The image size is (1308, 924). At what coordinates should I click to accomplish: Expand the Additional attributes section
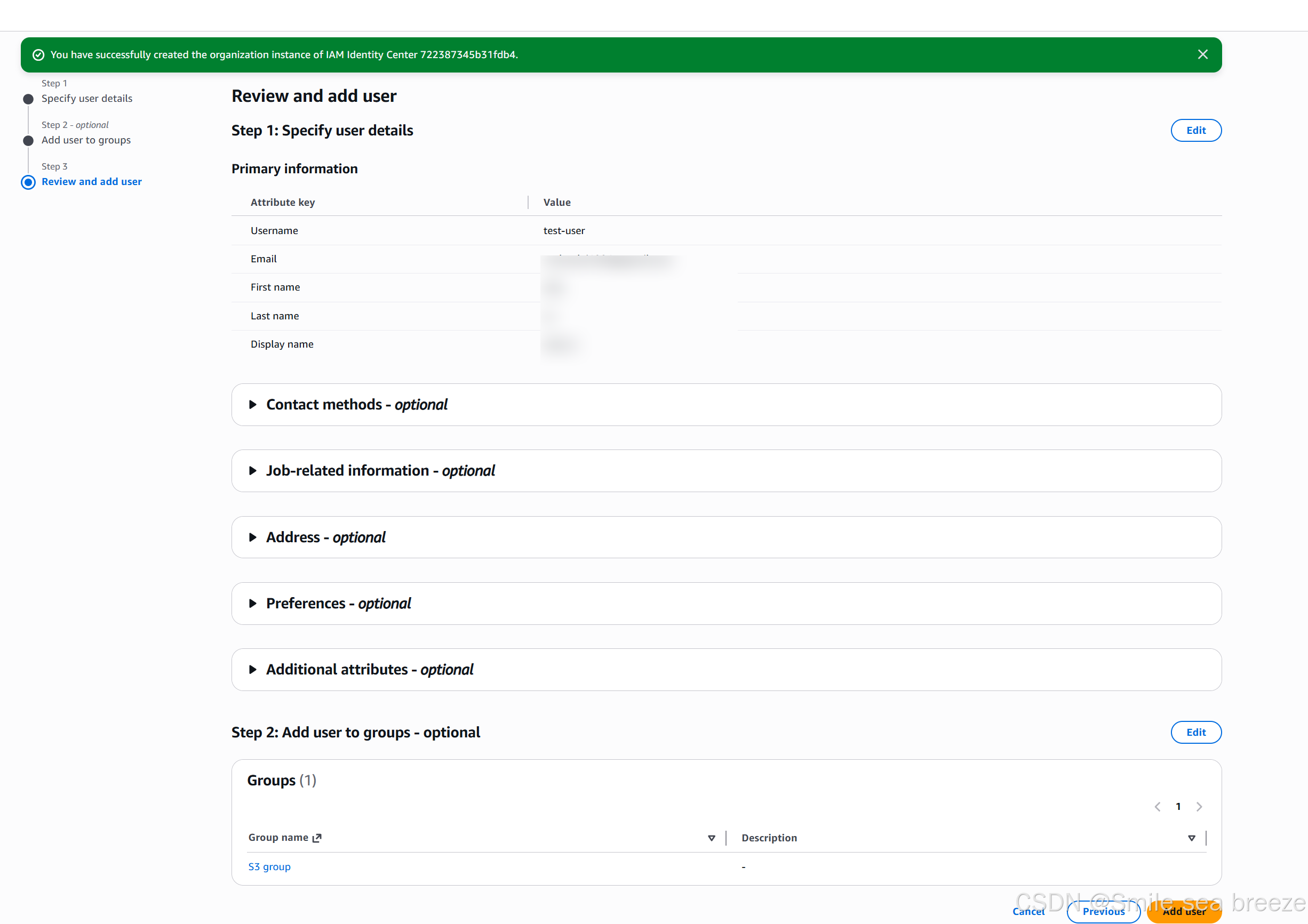pyautogui.click(x=253, y=670)
